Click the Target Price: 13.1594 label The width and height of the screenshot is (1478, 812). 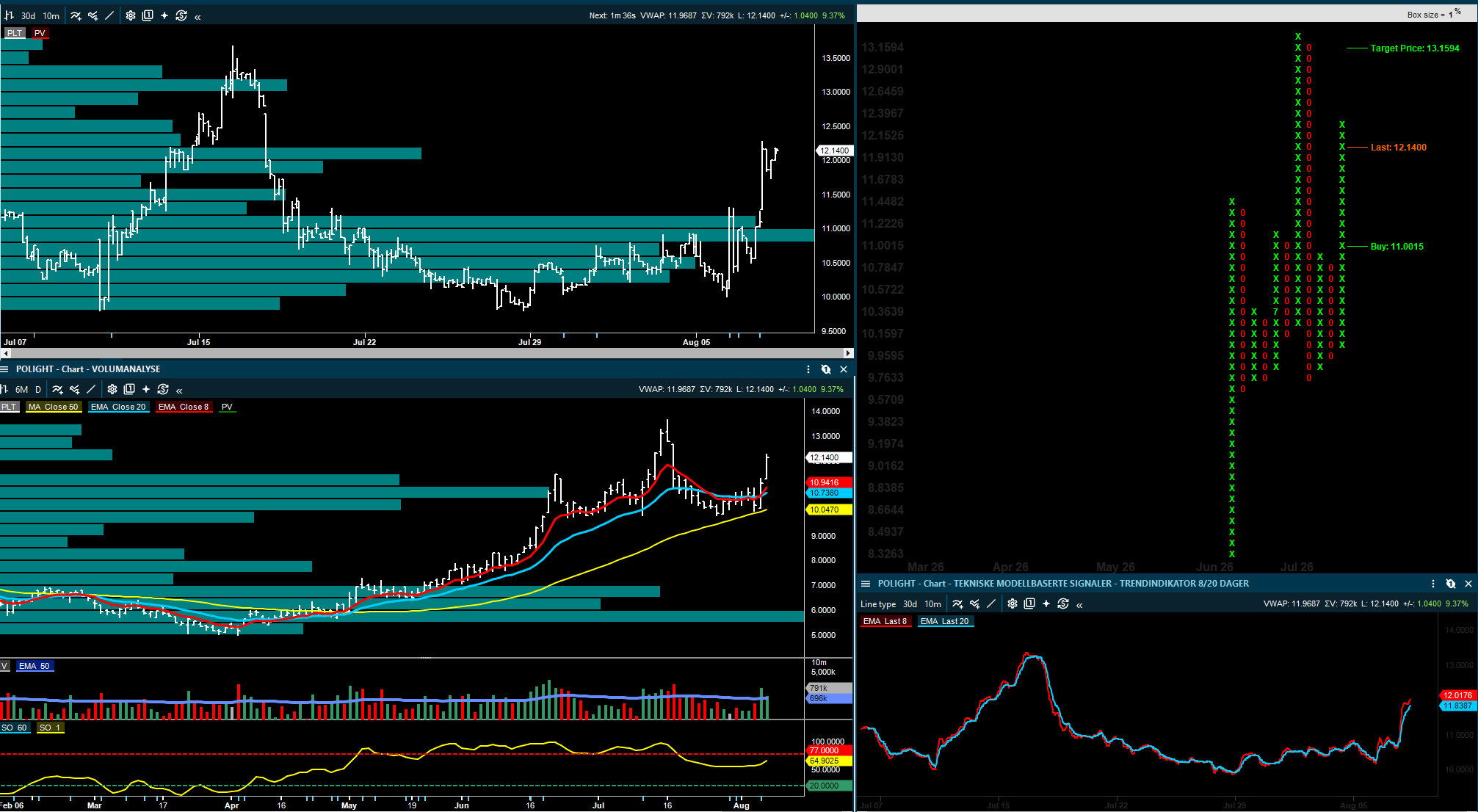(1415, 48)
